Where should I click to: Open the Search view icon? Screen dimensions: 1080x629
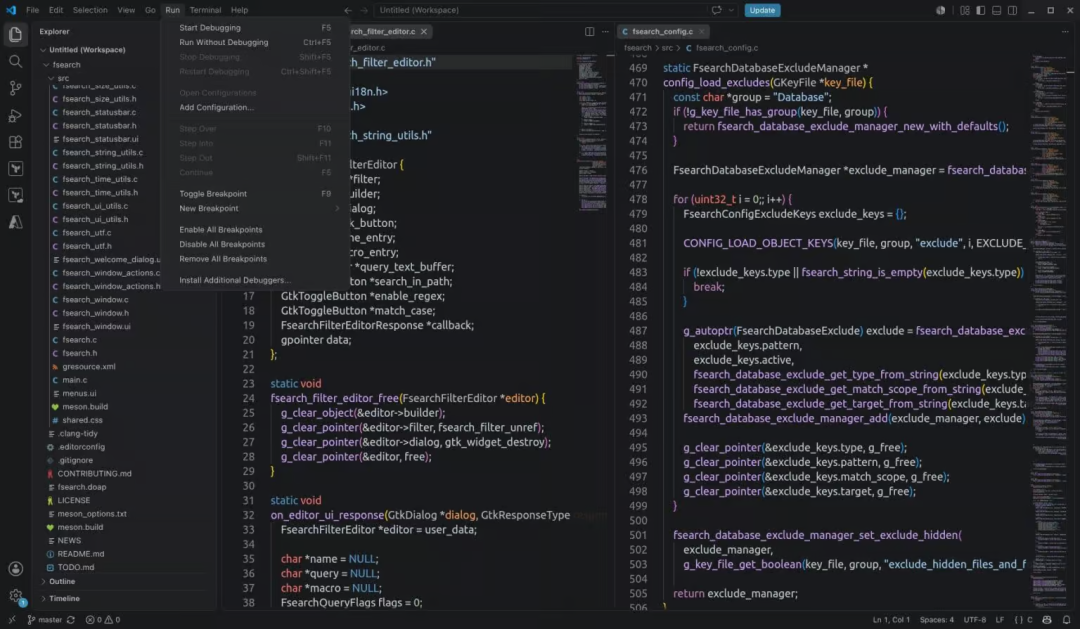[x=15, y=61]
